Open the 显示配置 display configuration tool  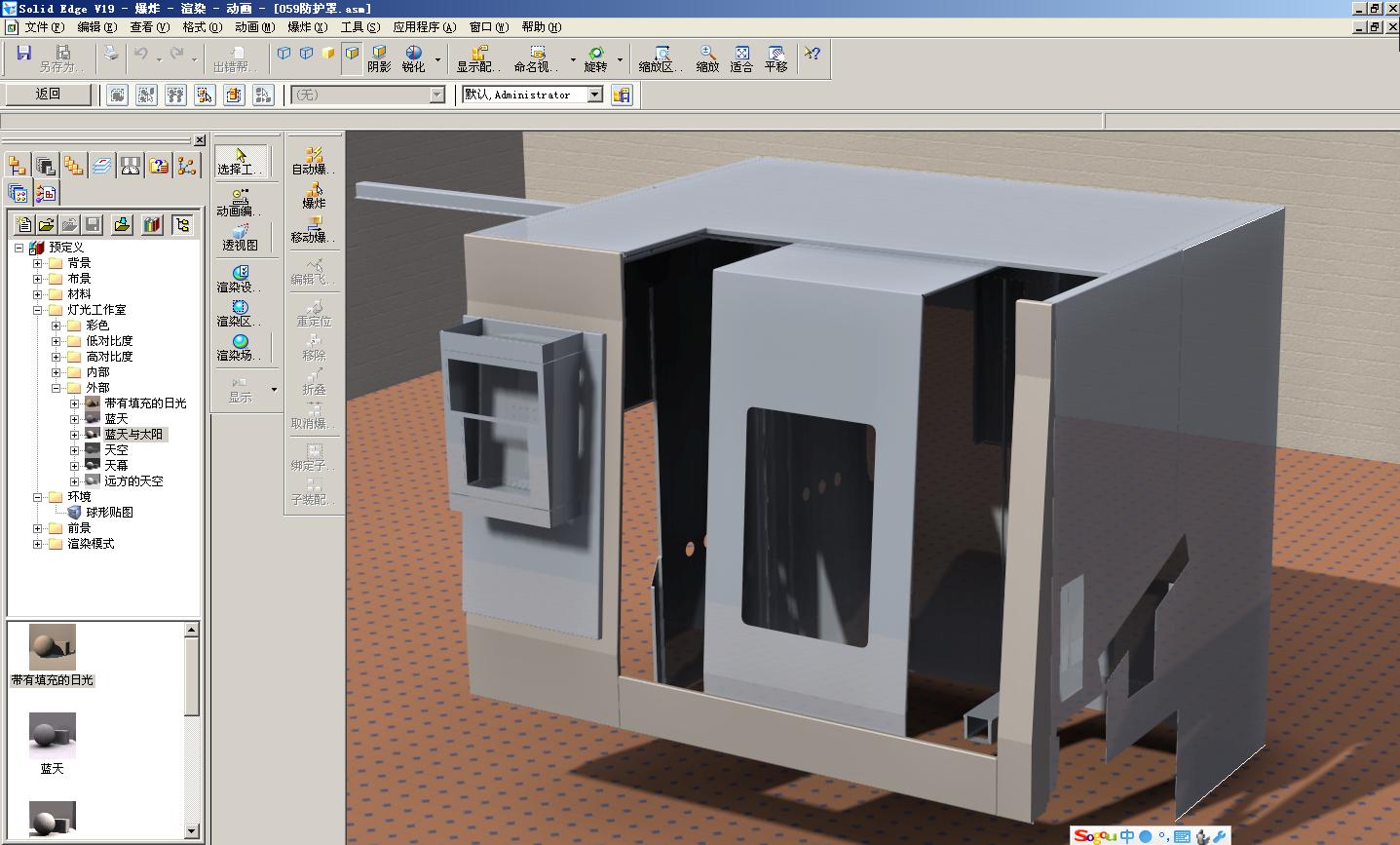(478, 58)
